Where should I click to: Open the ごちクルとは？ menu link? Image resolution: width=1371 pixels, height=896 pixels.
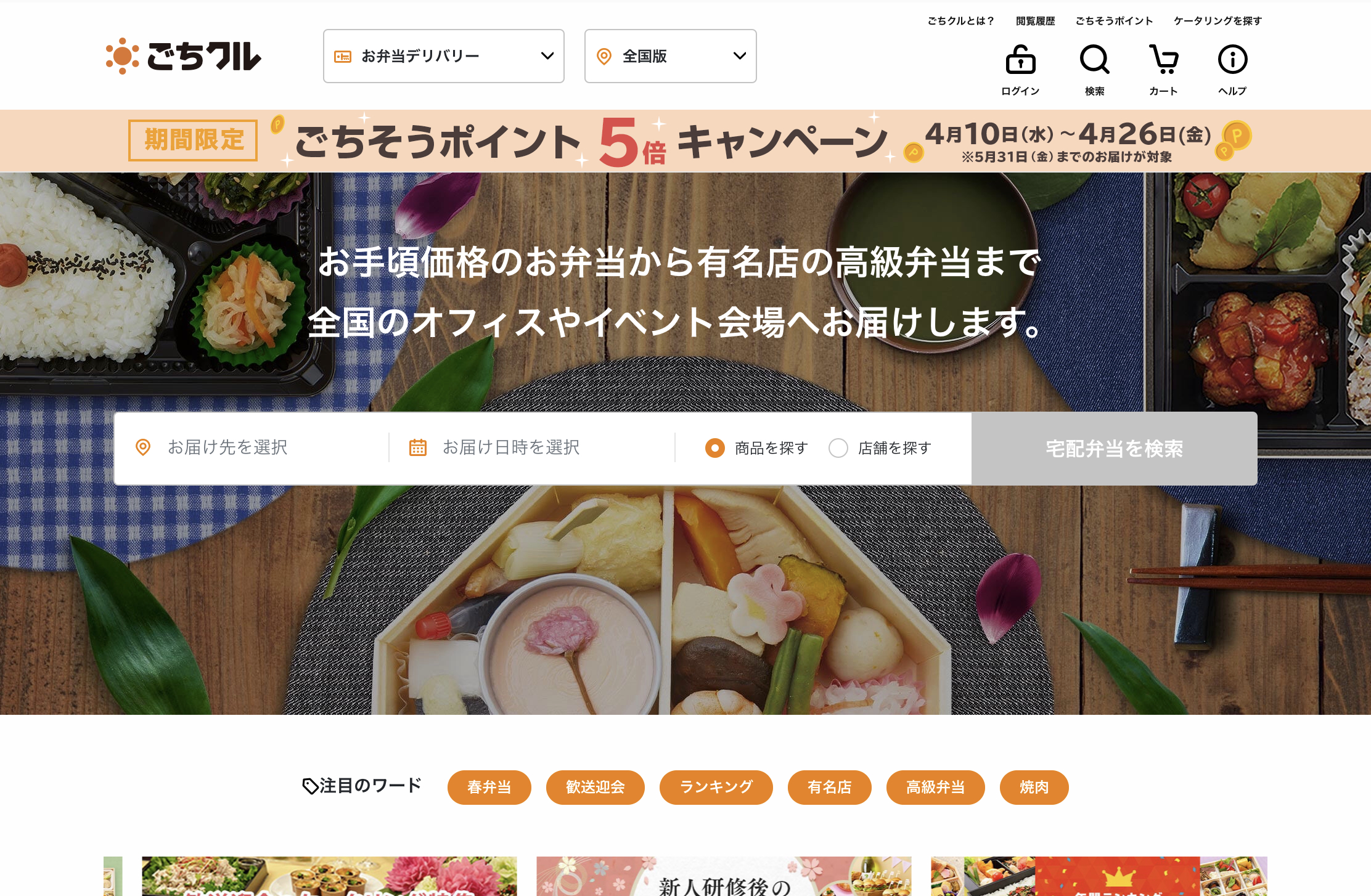click(960, 21)
